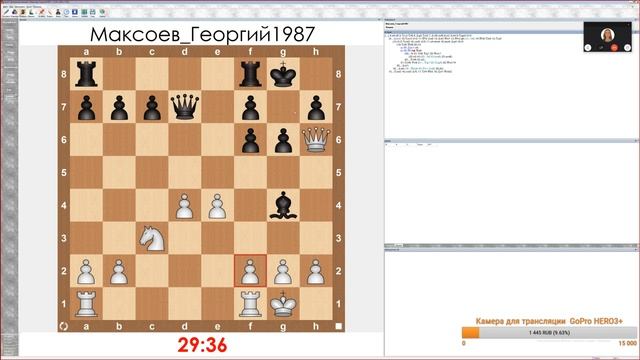Image resolution: width=640 pixels, height=360 pixels.
Task: Click the white side-to-move square indicator
Action: click(338, 326)
